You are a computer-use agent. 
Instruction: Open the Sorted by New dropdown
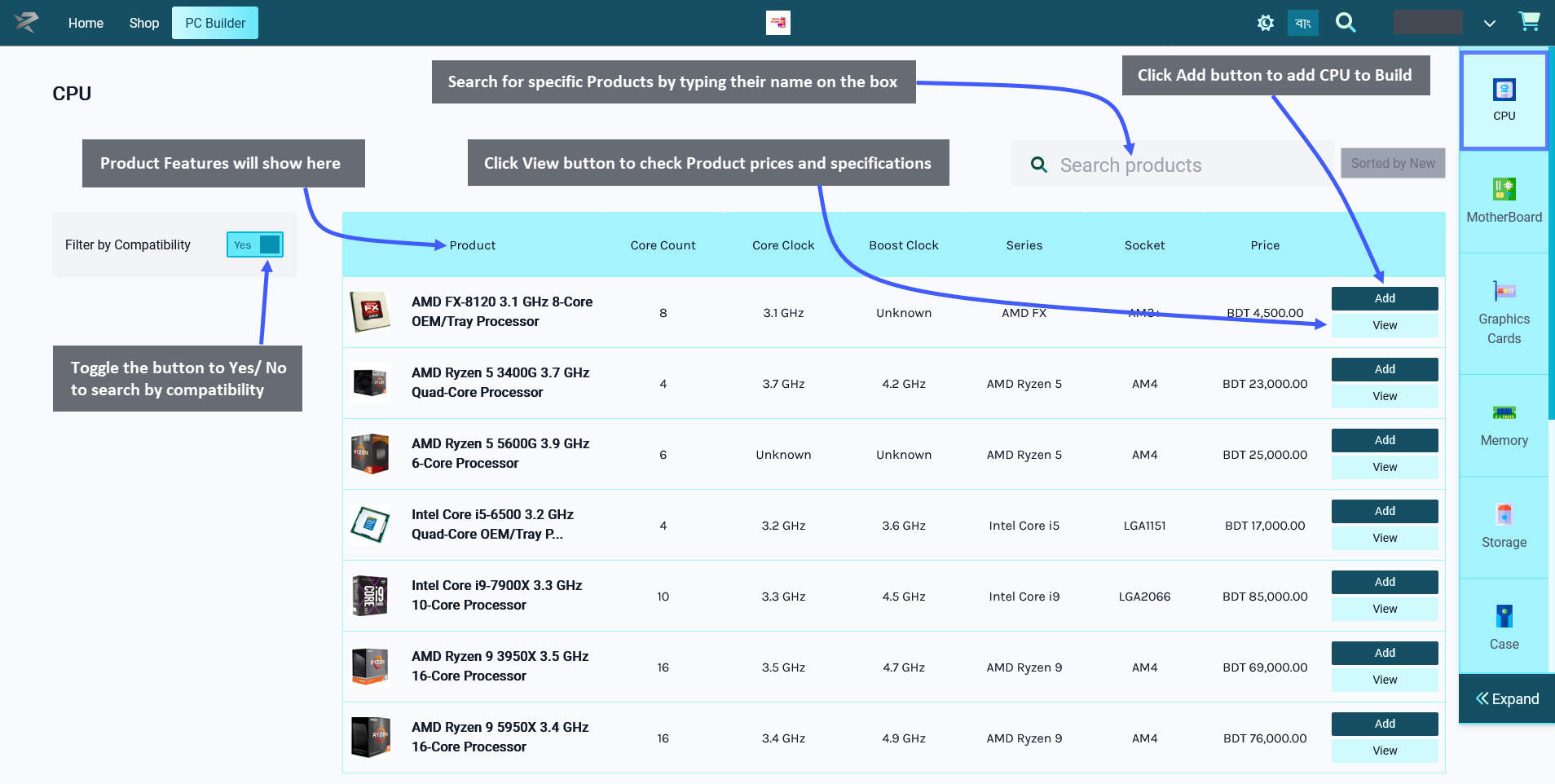[1393, 163]
